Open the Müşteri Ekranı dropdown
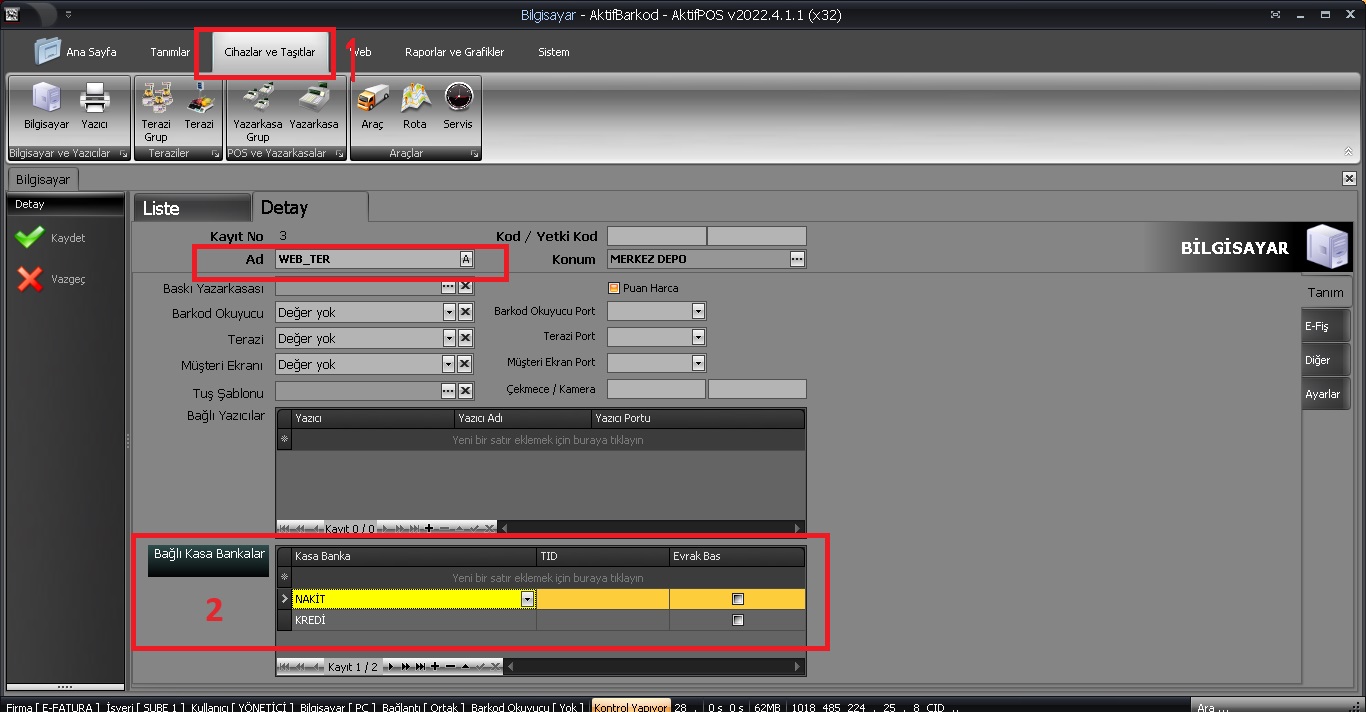 [x=449, y=365]
